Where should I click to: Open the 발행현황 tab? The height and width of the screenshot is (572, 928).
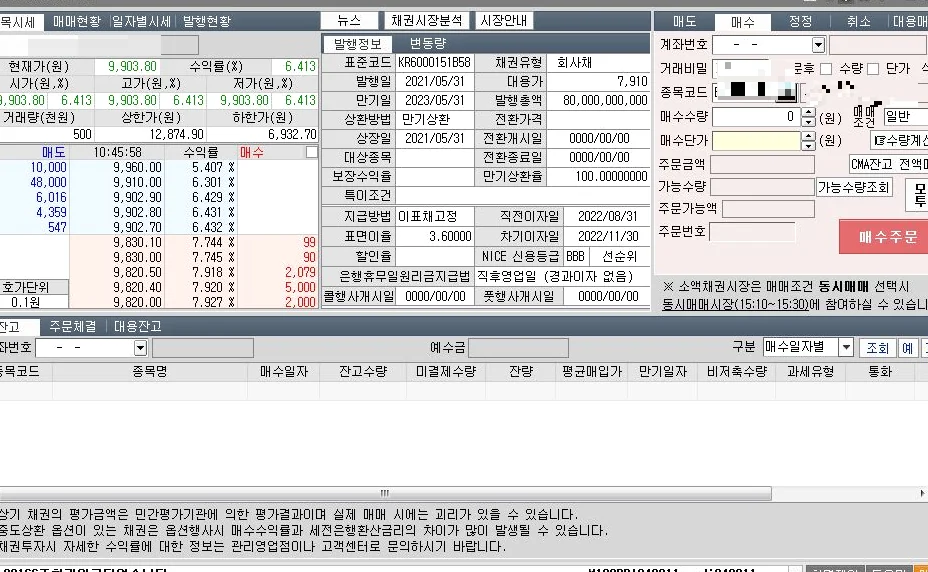pos(207,22)
